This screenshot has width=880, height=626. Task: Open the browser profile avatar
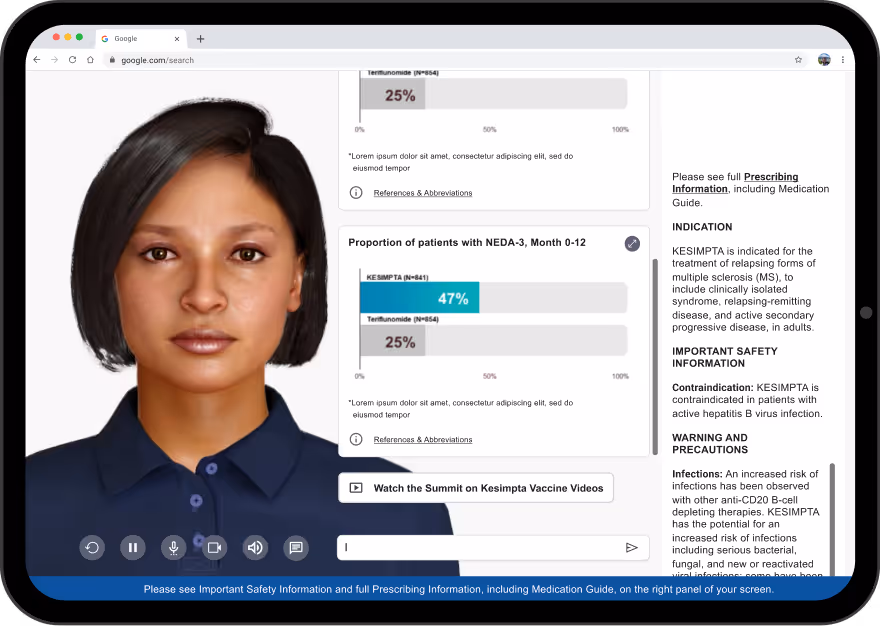pyautogui.click(x=824, y=60)
